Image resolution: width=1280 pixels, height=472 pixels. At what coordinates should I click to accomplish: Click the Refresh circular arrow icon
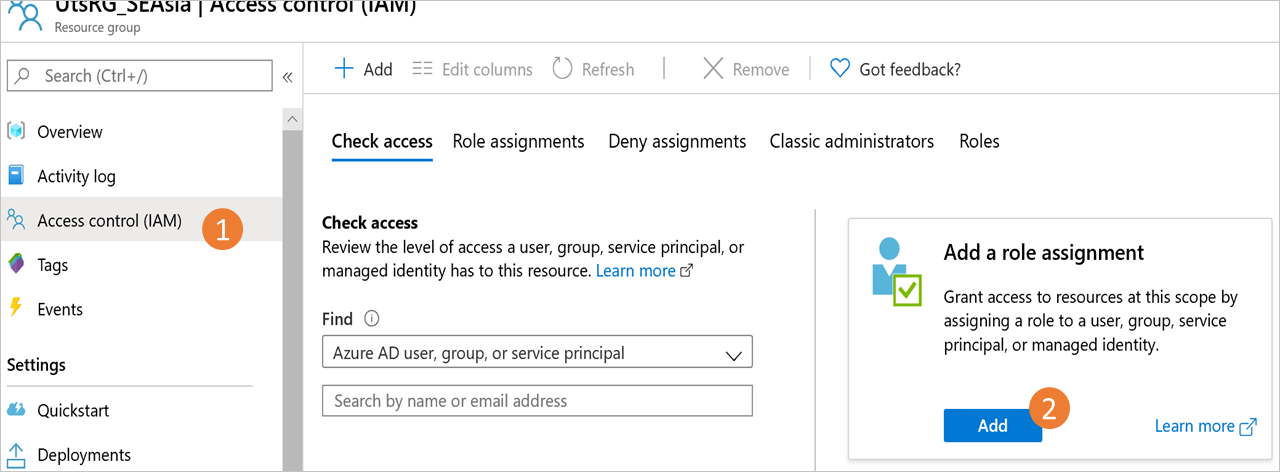[x=562, y=69]
